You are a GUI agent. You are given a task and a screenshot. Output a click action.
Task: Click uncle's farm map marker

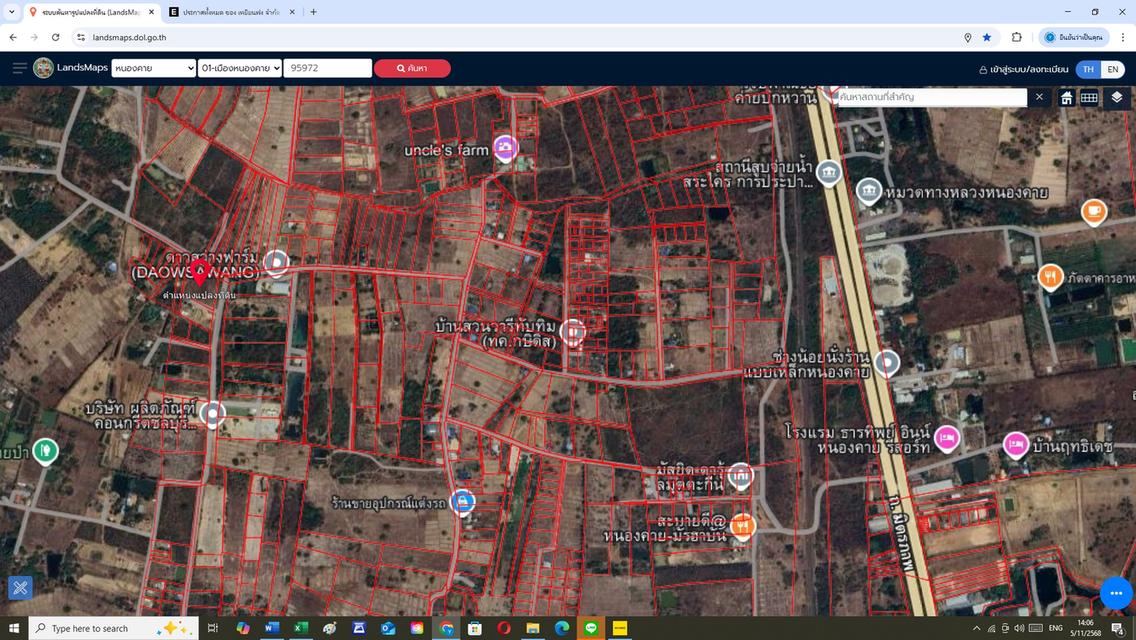coord(506,148)
